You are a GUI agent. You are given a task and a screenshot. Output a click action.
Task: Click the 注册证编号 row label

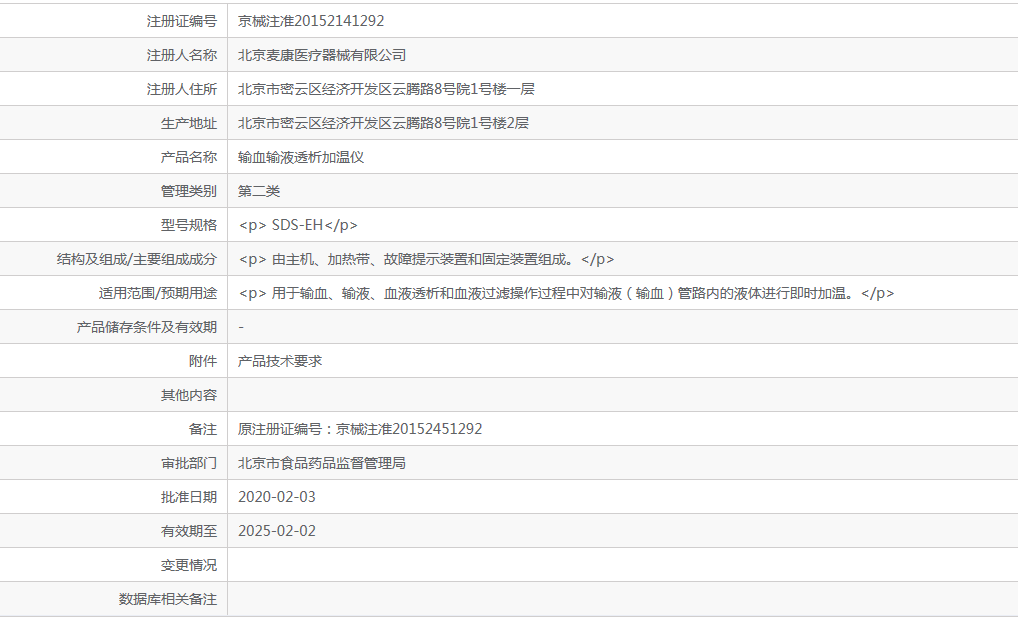pyautogui.click(x=182, y=21)
